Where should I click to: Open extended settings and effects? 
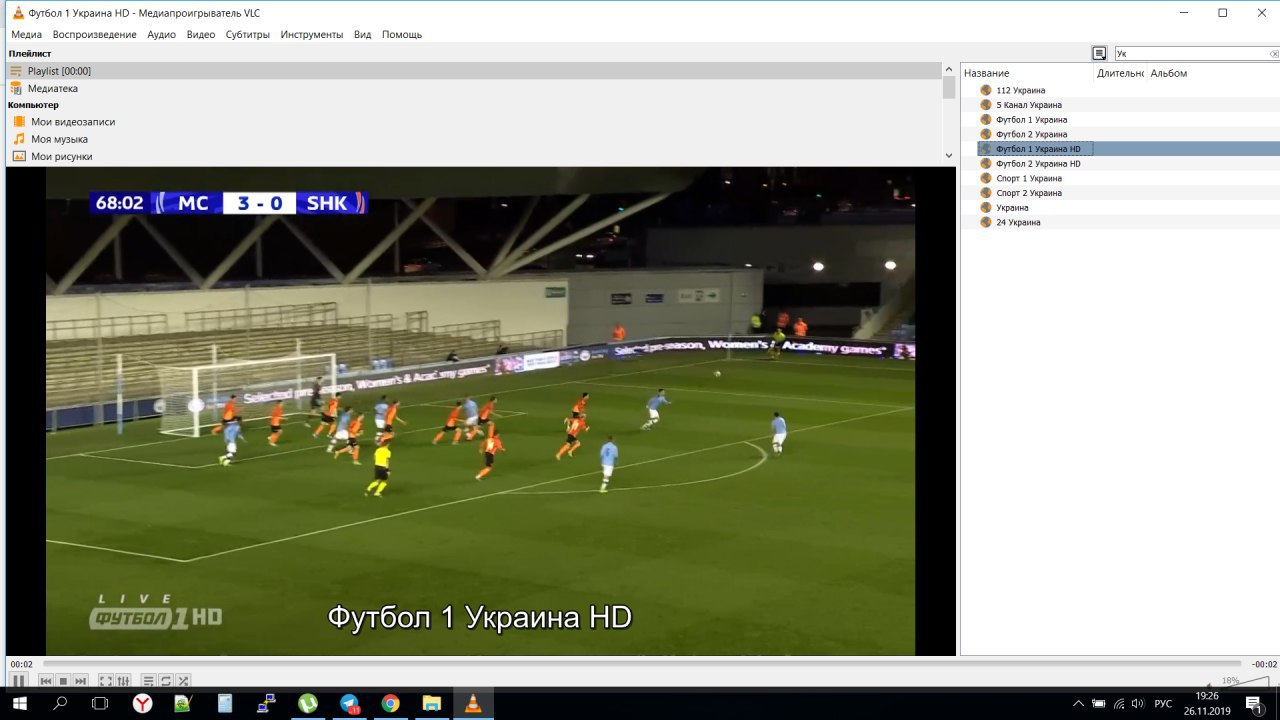click(123, 681)
